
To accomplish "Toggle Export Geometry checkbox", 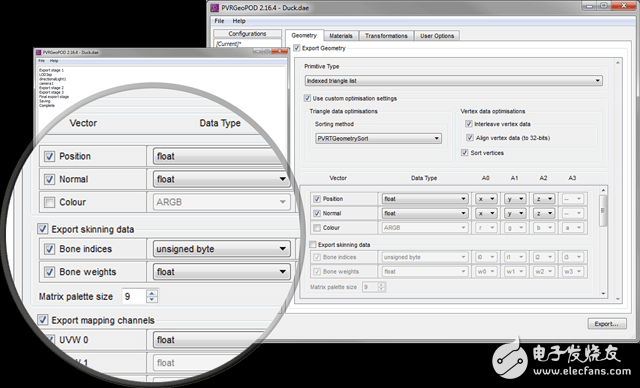I will [x=297, y=48].
